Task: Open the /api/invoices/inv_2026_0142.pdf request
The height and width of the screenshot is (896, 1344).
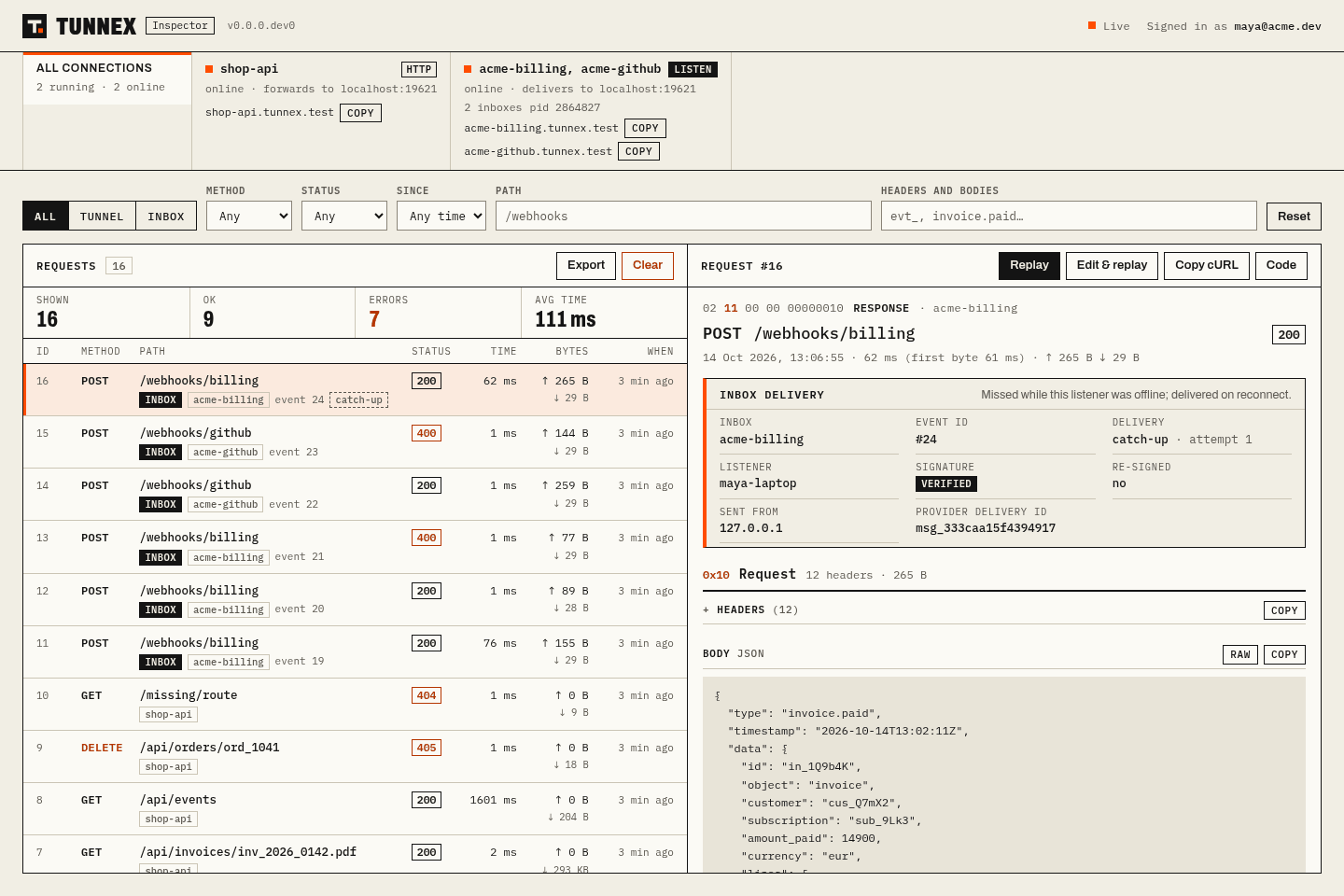Action: pyautogui.click(x=356, y=854)
